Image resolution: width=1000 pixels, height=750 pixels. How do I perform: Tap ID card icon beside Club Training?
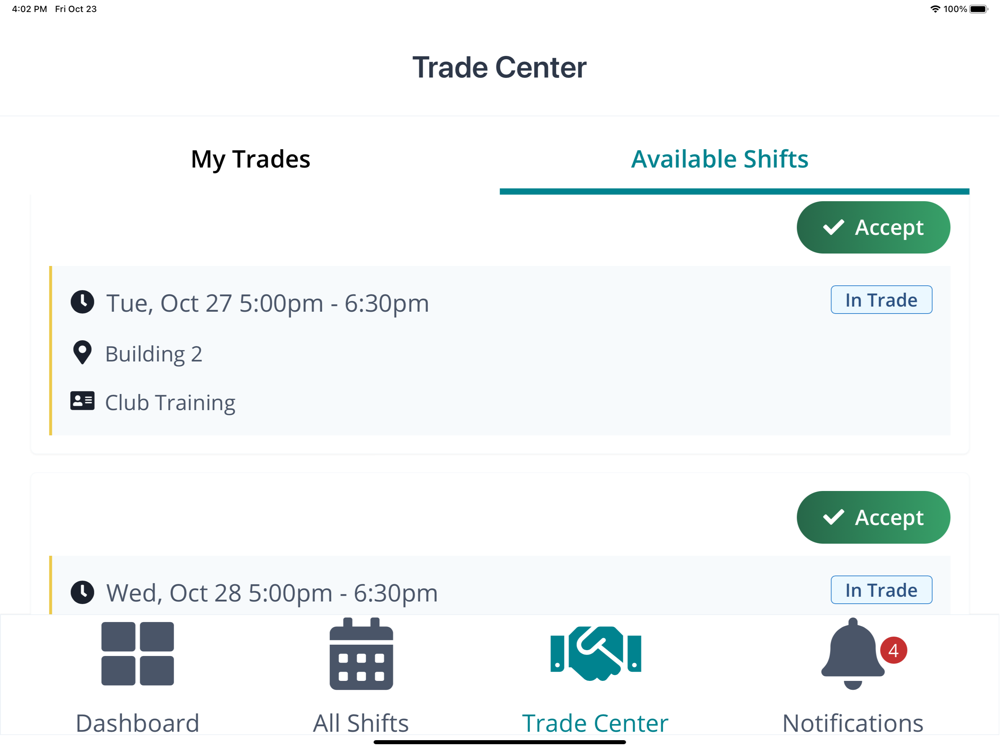click(x=82, y=401)
